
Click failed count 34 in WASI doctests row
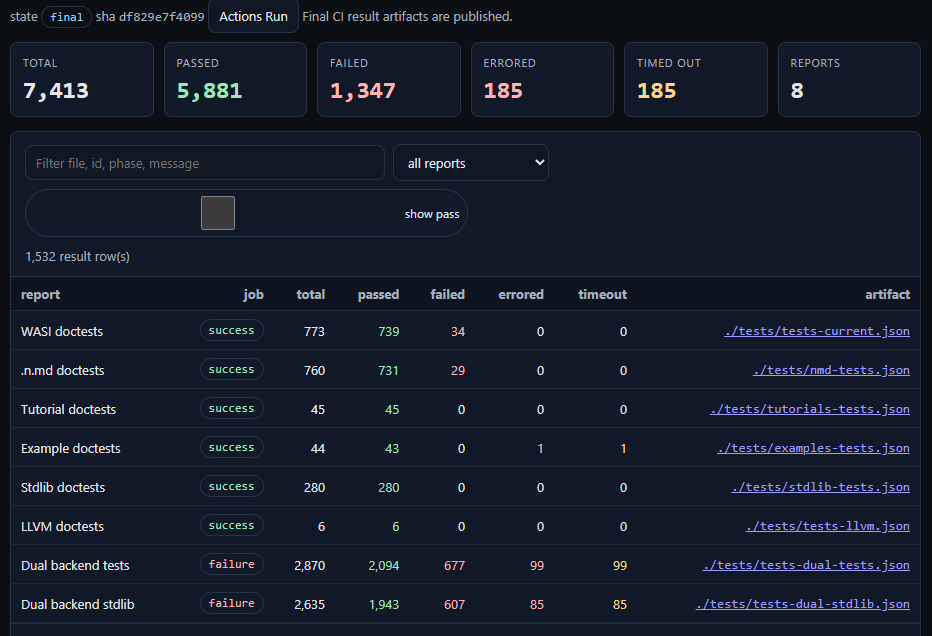pyautogui.click(x=458, y=332)
